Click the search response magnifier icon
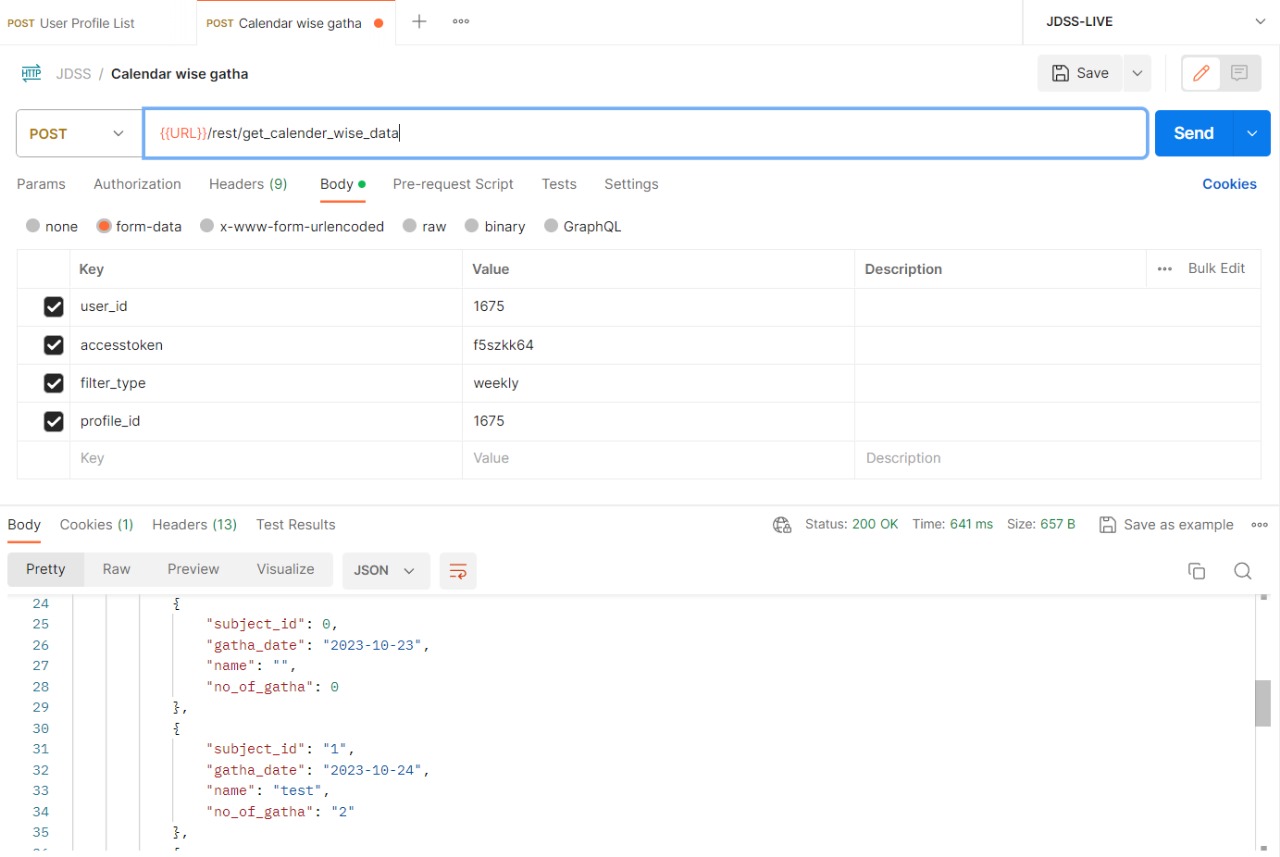The width and height of the screenshot is (1280, 857). [x=1242, y=571]
